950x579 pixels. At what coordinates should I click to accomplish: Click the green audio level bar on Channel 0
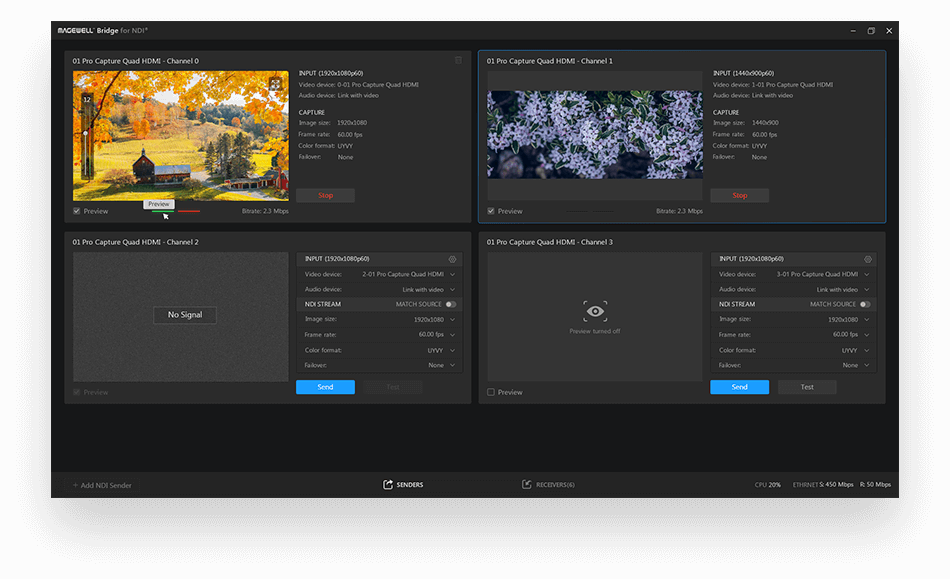[x=163, y=211]
